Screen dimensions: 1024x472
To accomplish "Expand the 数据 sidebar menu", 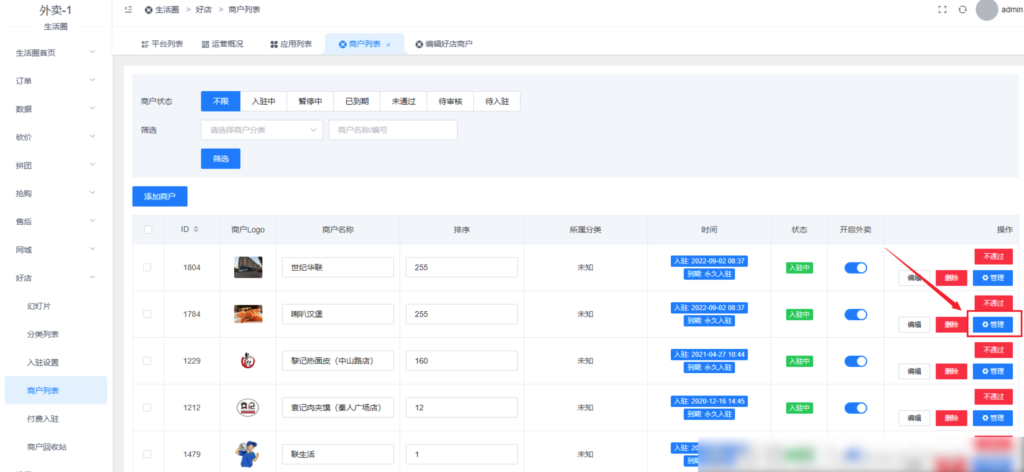I will click(56, 109).
